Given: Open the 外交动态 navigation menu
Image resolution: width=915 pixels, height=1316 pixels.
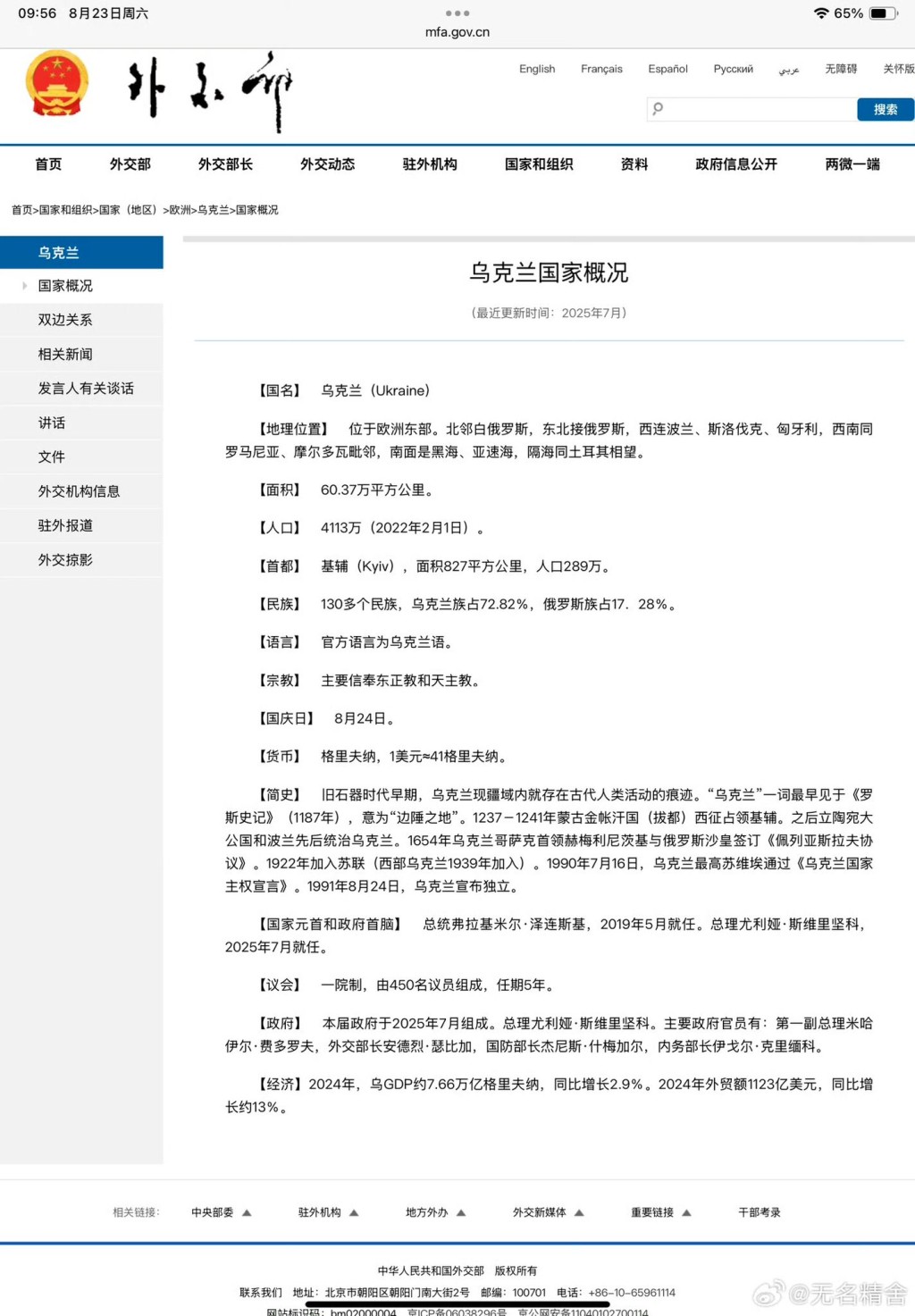Looking at the screenshot, I should point(327,164).
